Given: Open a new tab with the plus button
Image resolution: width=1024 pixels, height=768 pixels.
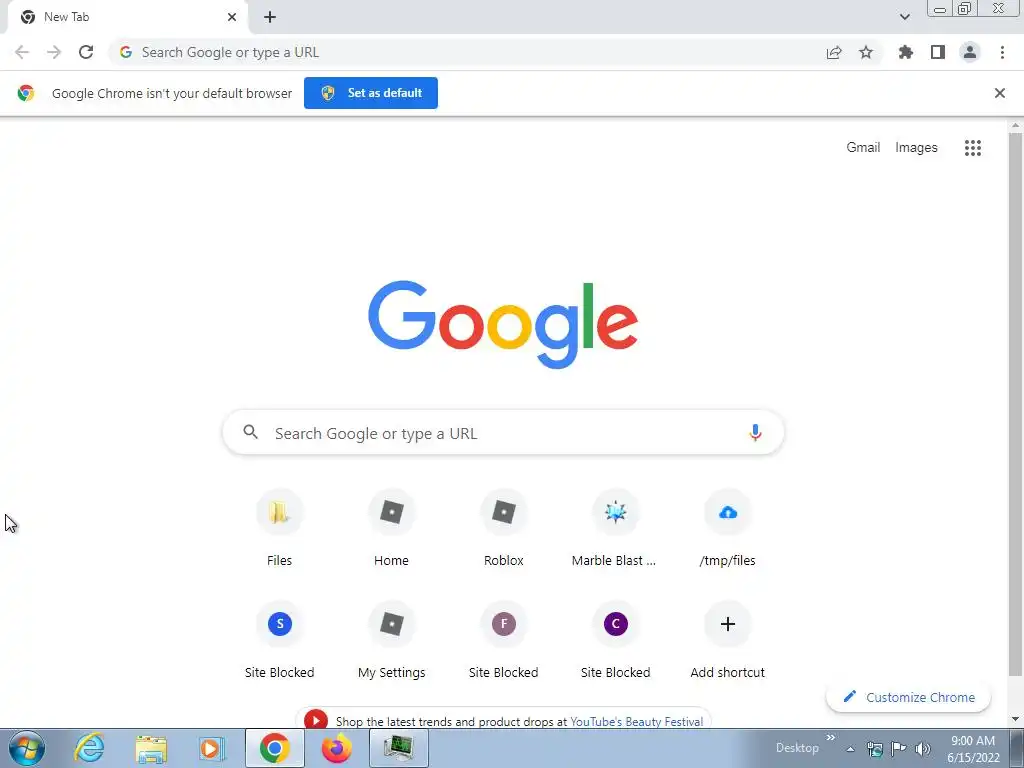Looking at the screenshot, I should coord(270,17).
